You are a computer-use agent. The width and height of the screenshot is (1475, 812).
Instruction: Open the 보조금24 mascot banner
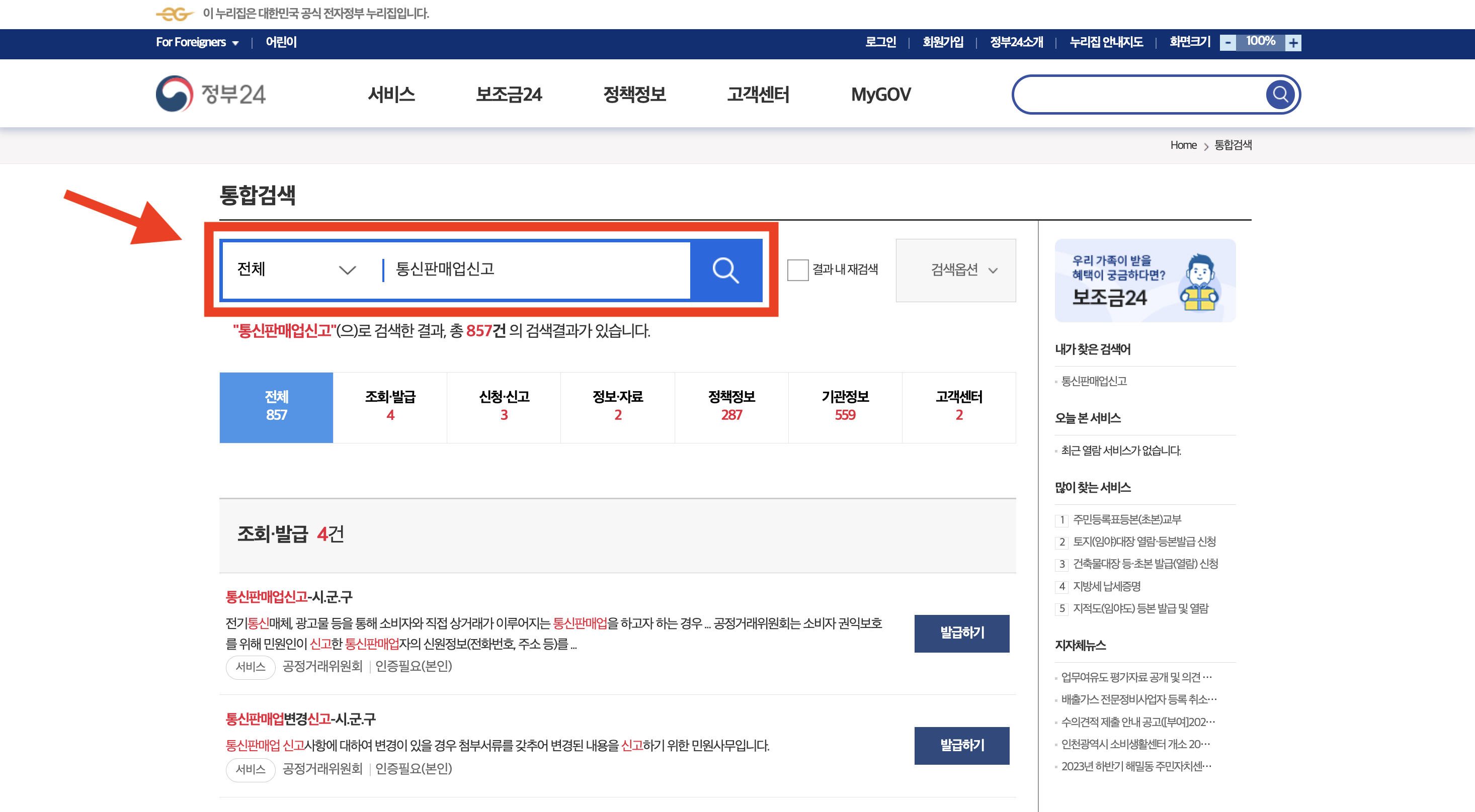click(x=1144, y=281)
